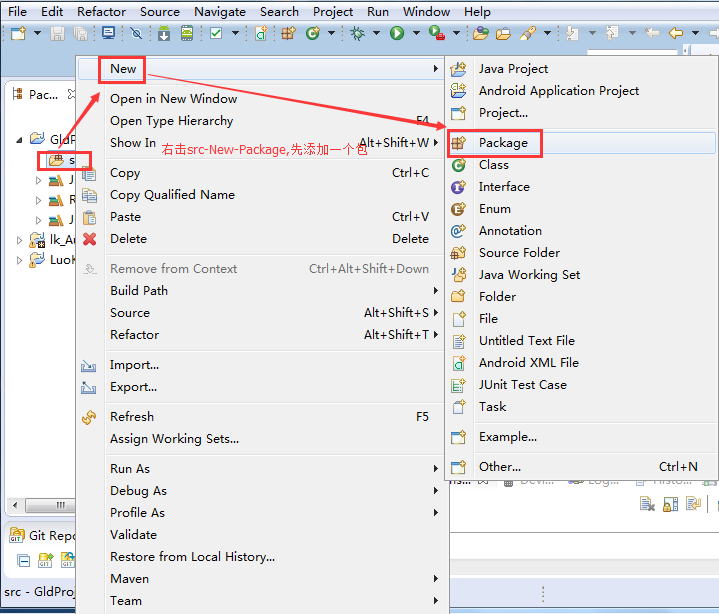
Task: Select Android XML File in submenu
Action: pyautogui.click(x=529, y=363)
